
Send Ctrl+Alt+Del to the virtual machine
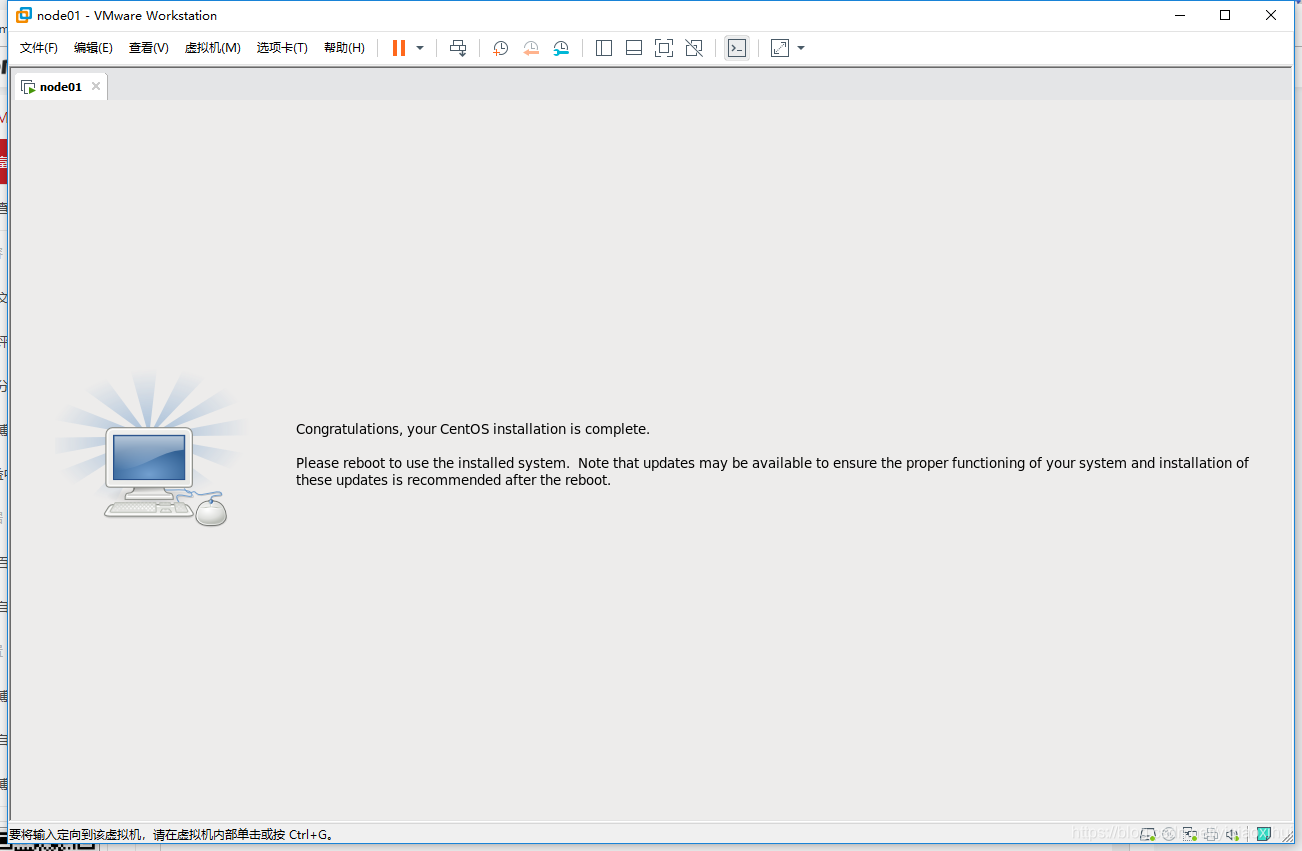tap(458, 48)
